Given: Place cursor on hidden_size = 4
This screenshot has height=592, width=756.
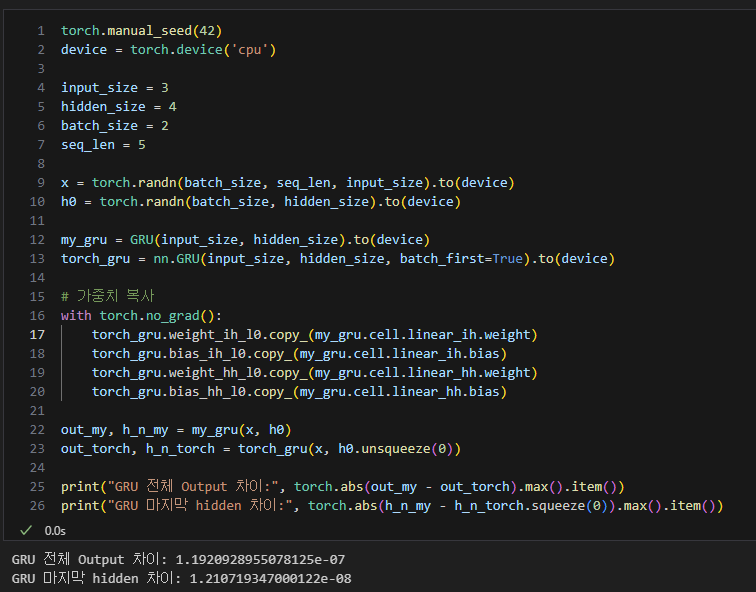Looking at the screenshot, I should point(119,107).
